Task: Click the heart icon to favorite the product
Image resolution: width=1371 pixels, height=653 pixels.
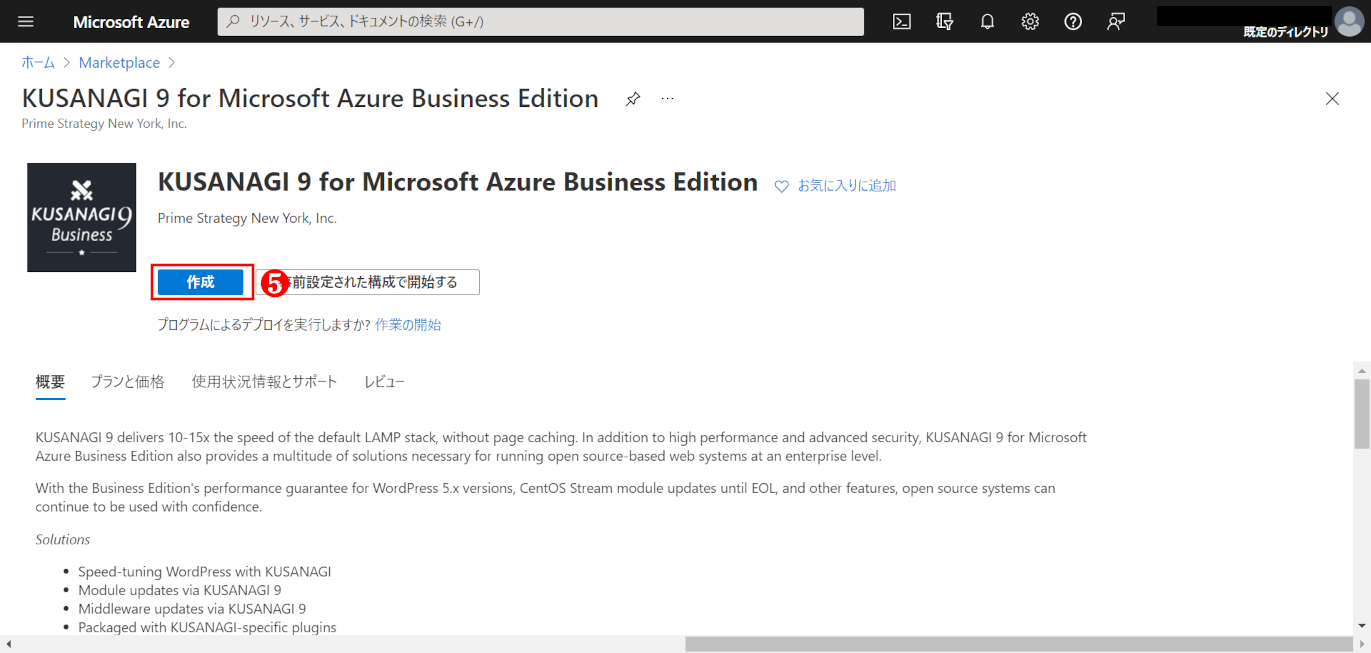Action: [x=782, y=186]
